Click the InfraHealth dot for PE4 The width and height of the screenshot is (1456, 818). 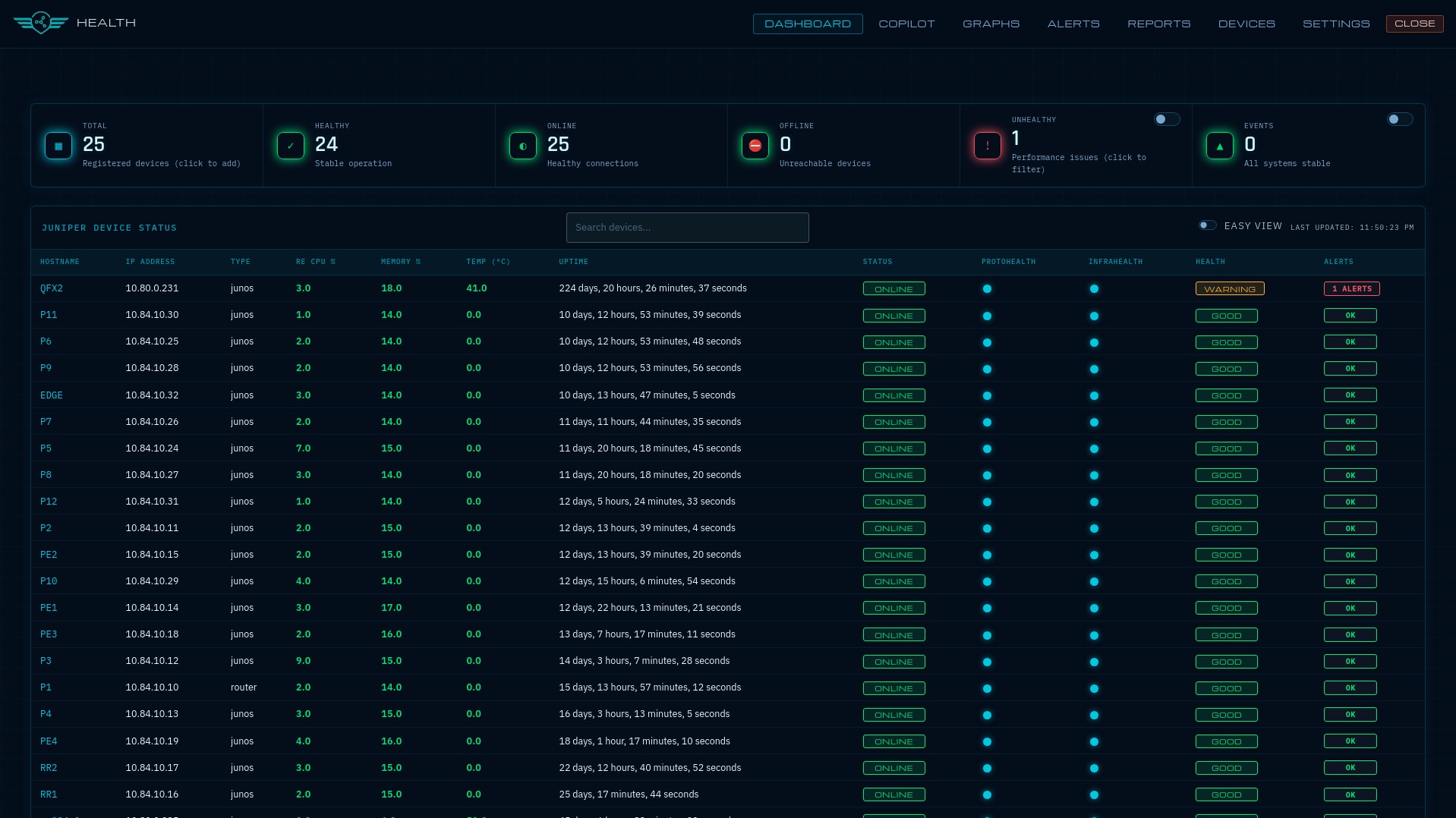pos(1094,741)
